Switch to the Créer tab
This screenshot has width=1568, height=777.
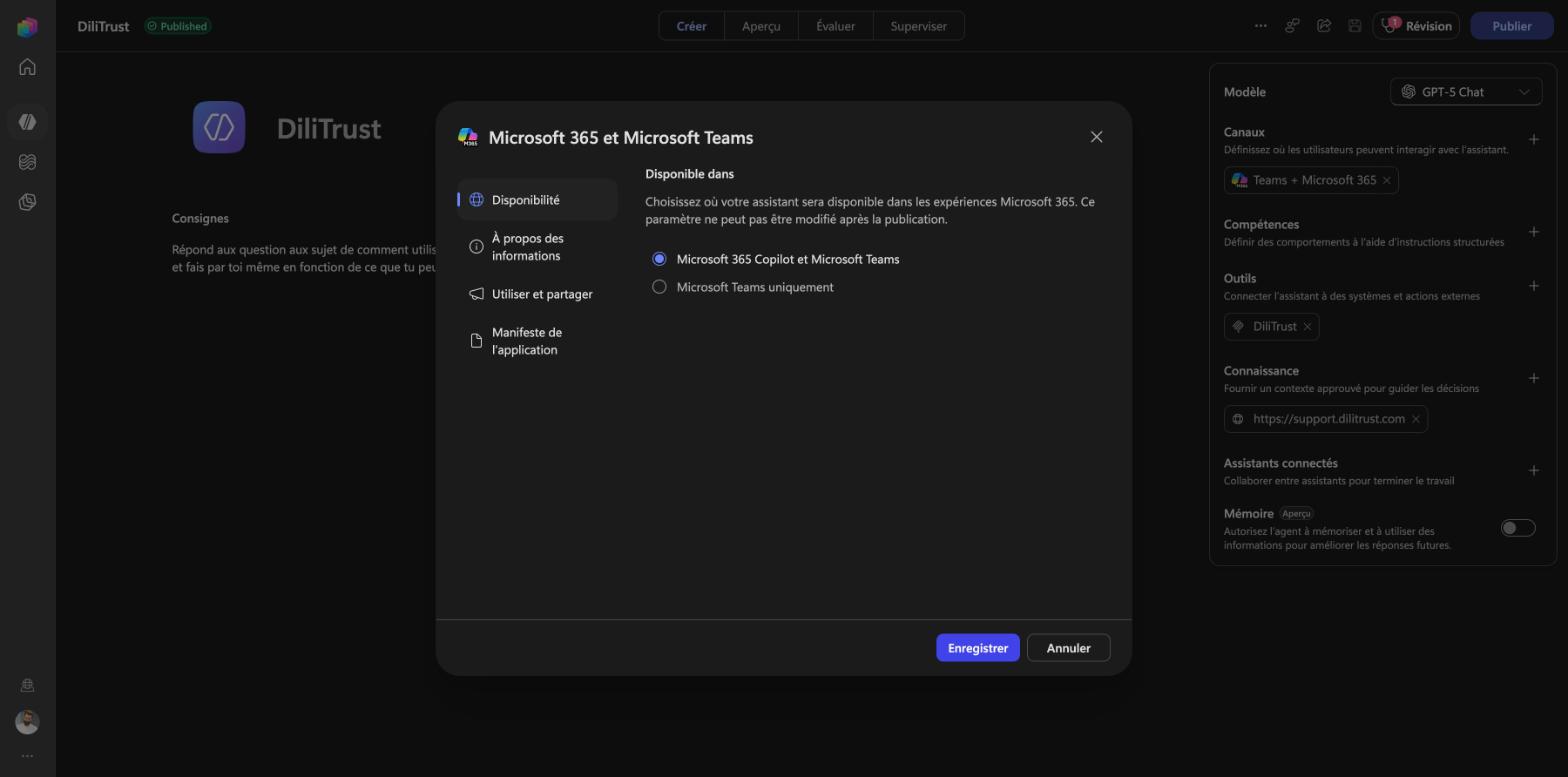(x=691, y=26)
